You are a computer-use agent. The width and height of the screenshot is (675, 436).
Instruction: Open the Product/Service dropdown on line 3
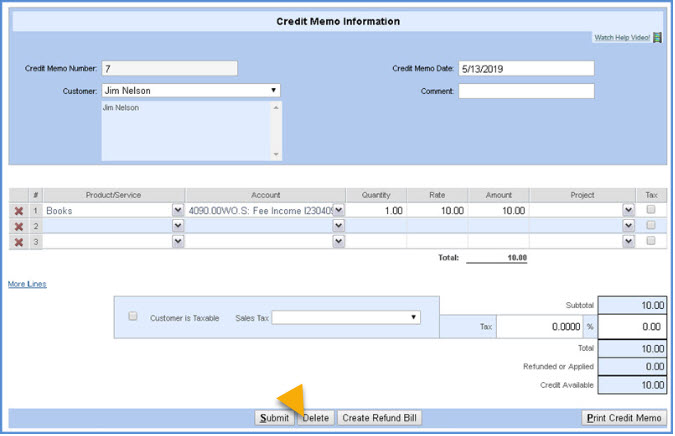click(x=178, y=241)
